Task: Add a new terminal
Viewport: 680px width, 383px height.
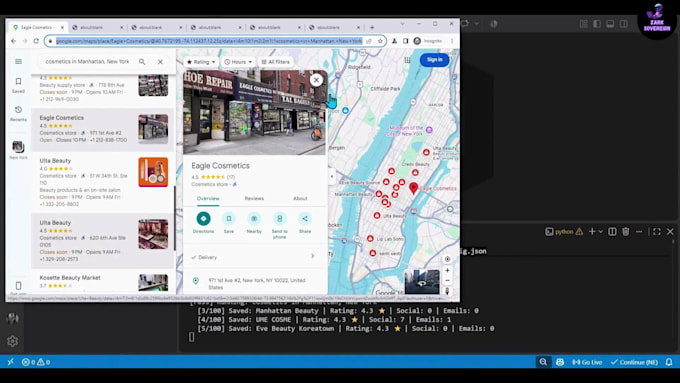Action: coord(592,232)
